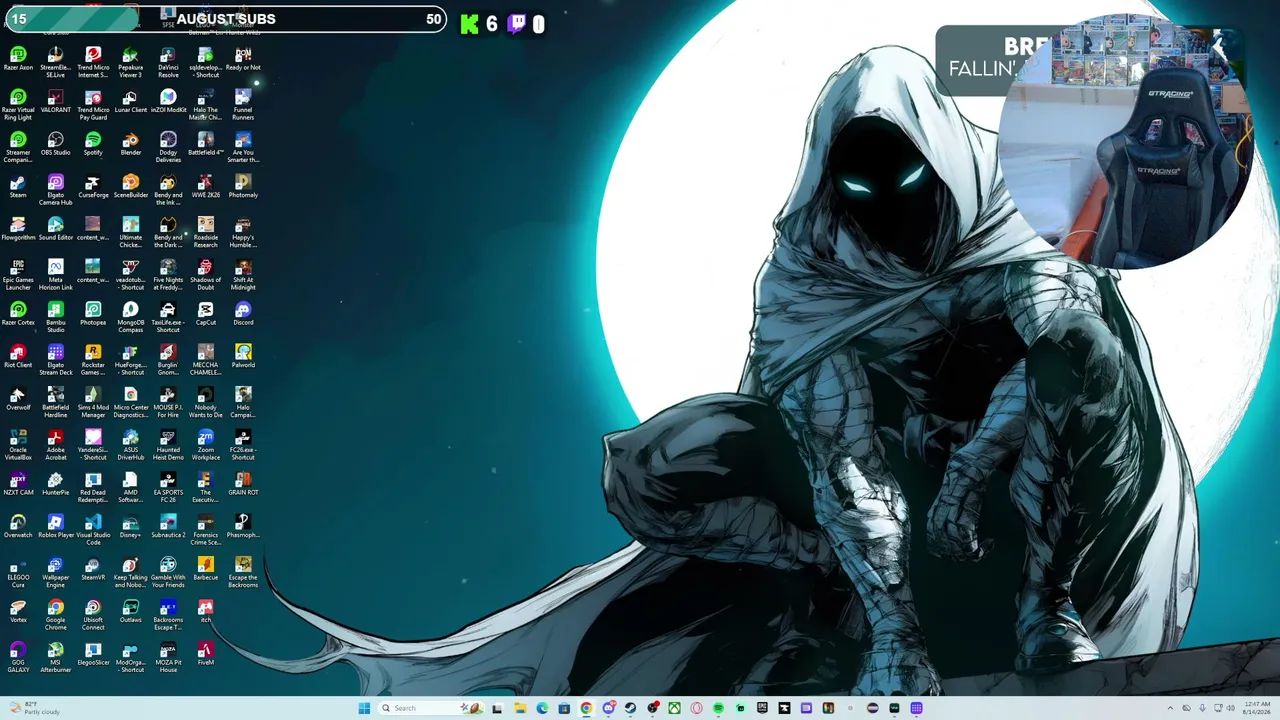This screenshot has width=1280, height=720.
Task: Open the Steam desktop shortcut
Action: point(18,186)
